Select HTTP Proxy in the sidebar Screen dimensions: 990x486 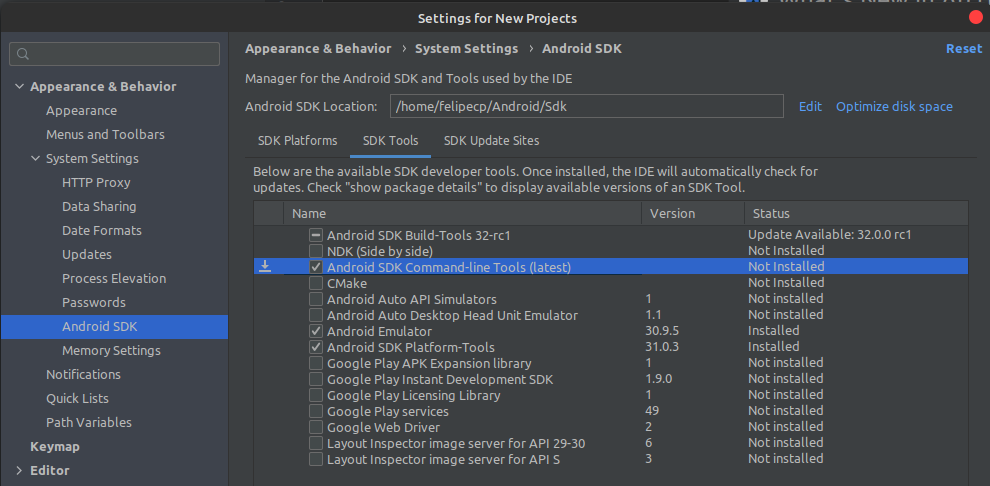click(96, 182)
